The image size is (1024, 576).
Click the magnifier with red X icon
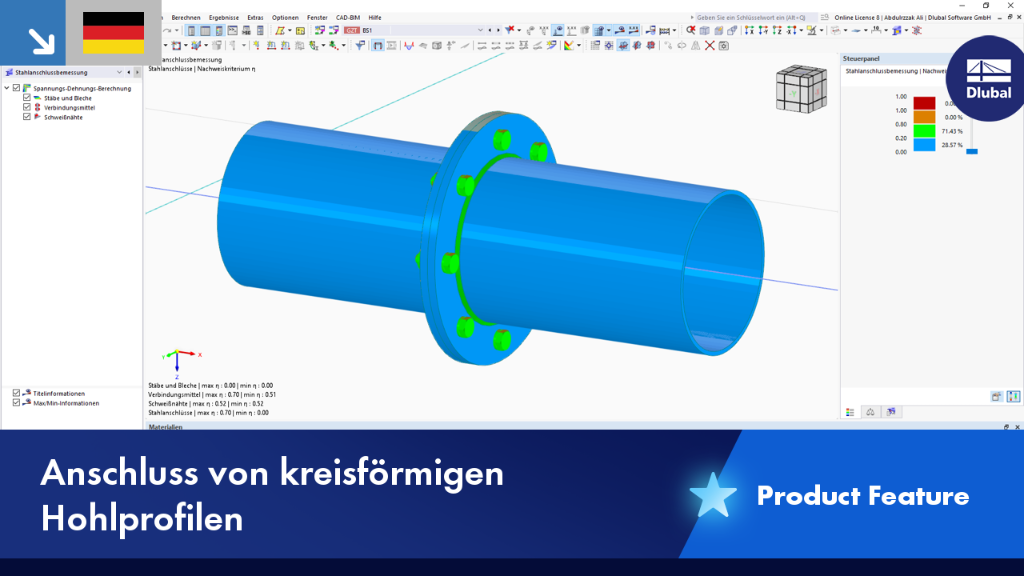[691, 30]
